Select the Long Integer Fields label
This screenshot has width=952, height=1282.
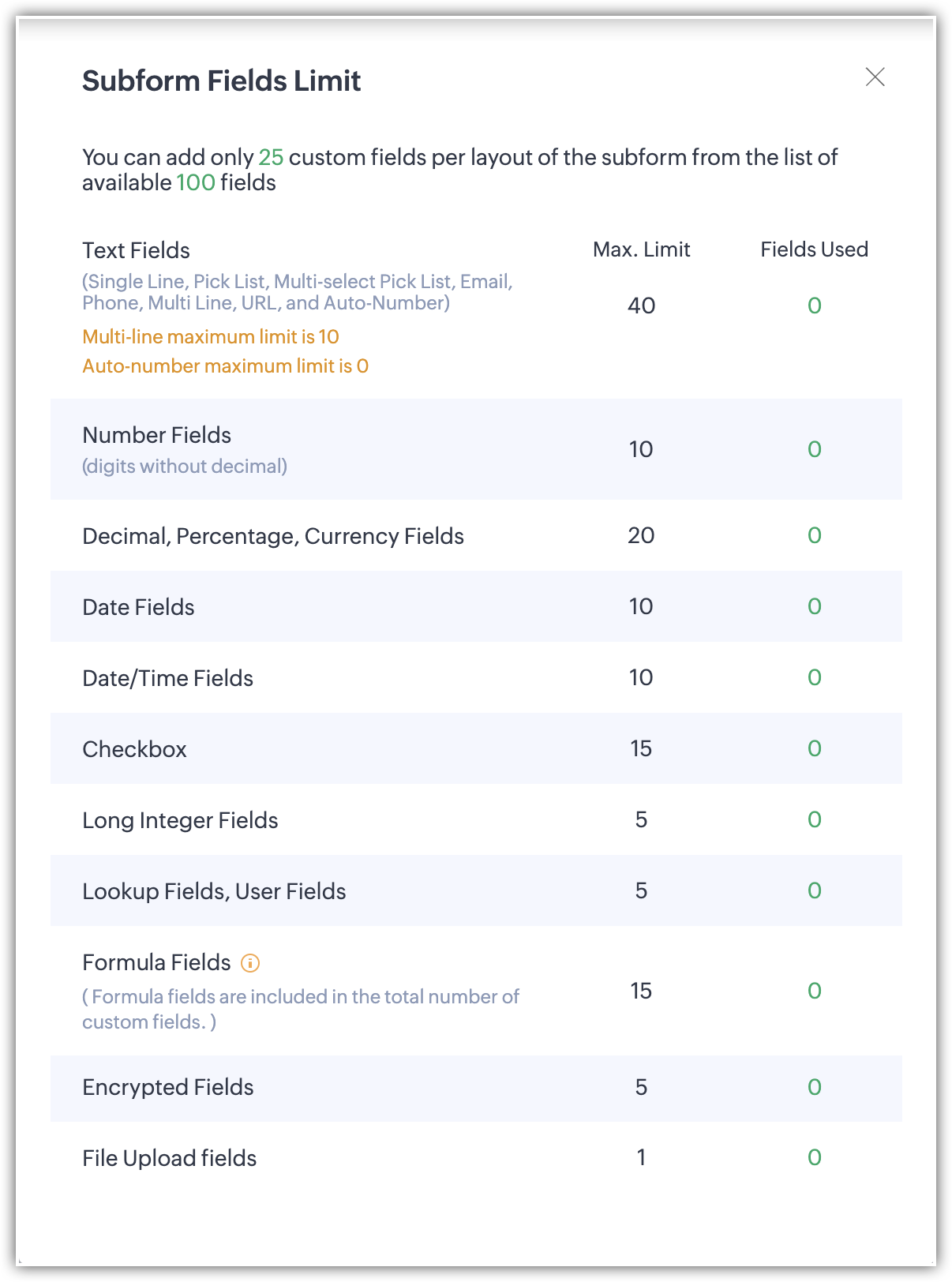click(x=180, y=820)
